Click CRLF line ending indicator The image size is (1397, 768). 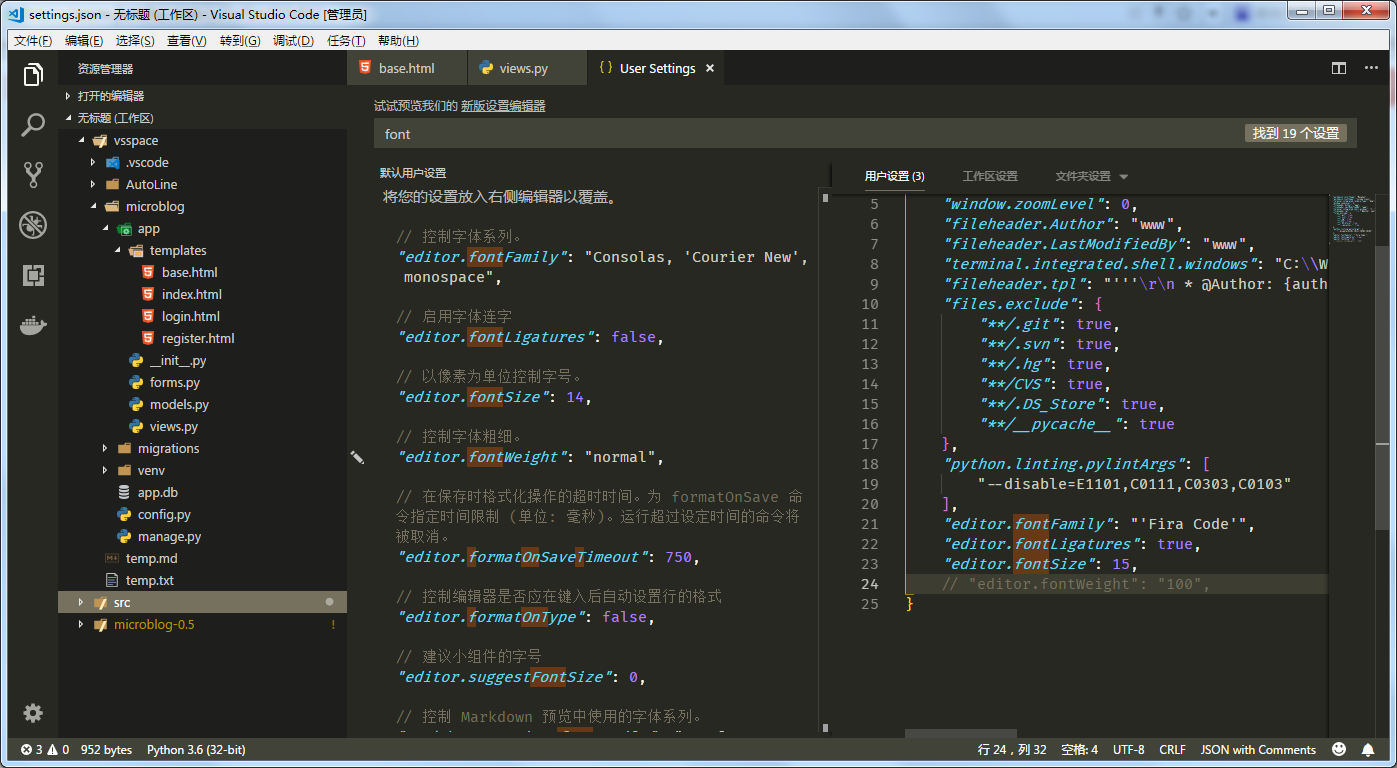[1172, 750]
